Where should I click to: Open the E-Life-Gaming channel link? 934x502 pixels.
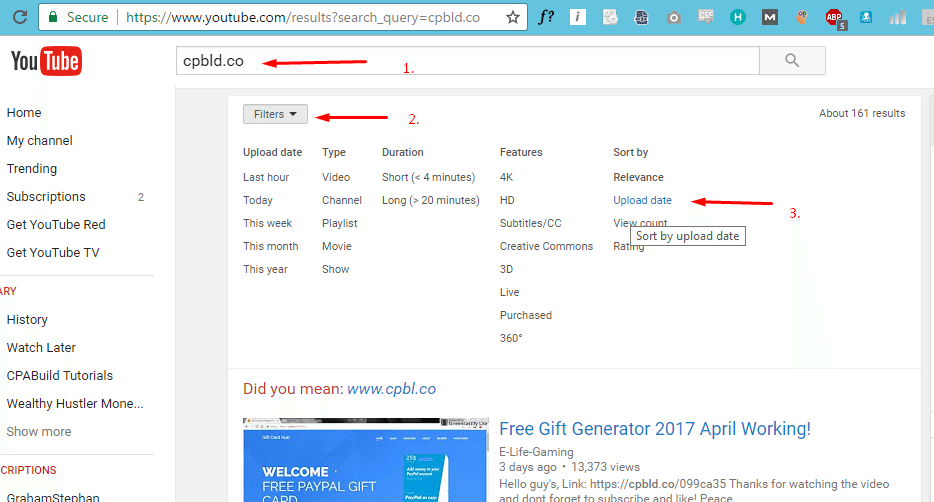tap(536, 452)
